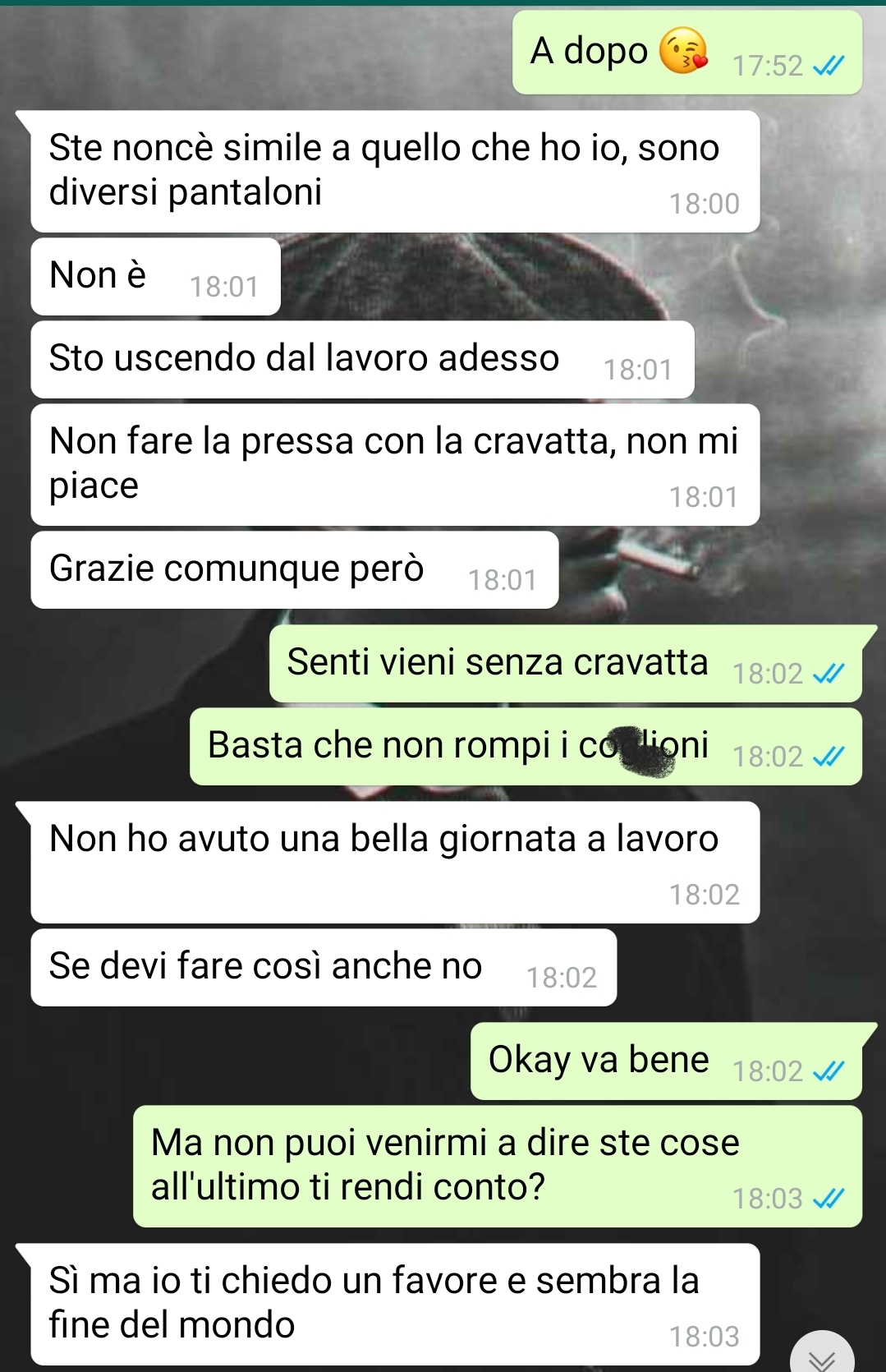Tap the 18:00 timestamp on first received message
This screenshot has width=886, height=1372.
[704, 204]
